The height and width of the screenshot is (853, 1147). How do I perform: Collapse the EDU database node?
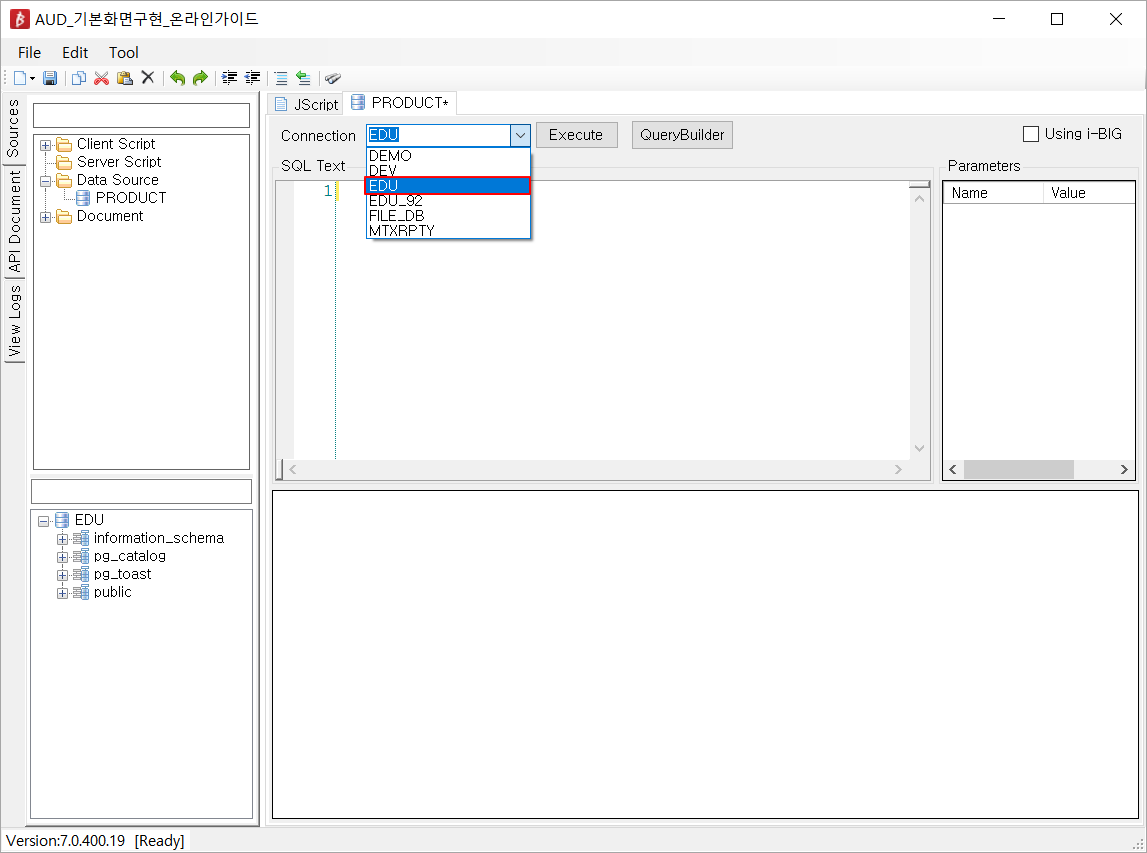[x=44, y=521]
